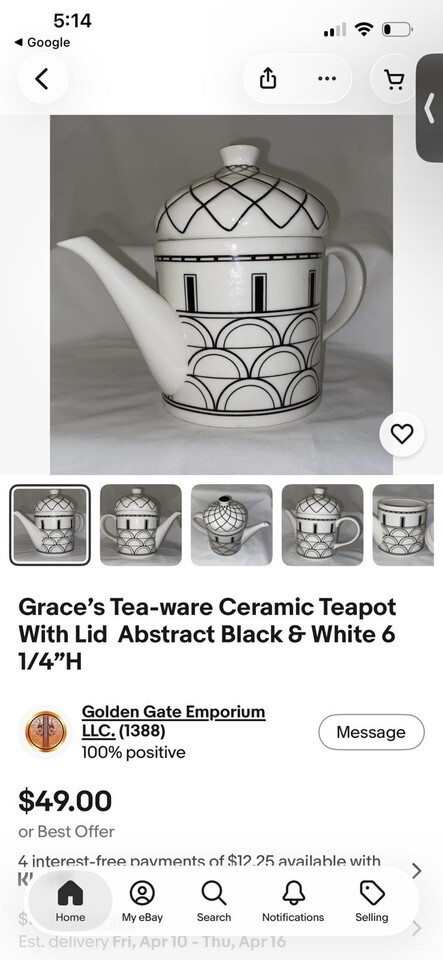Select the top-view teapot thumbnail
443x960 pixels.
(231, 525)
